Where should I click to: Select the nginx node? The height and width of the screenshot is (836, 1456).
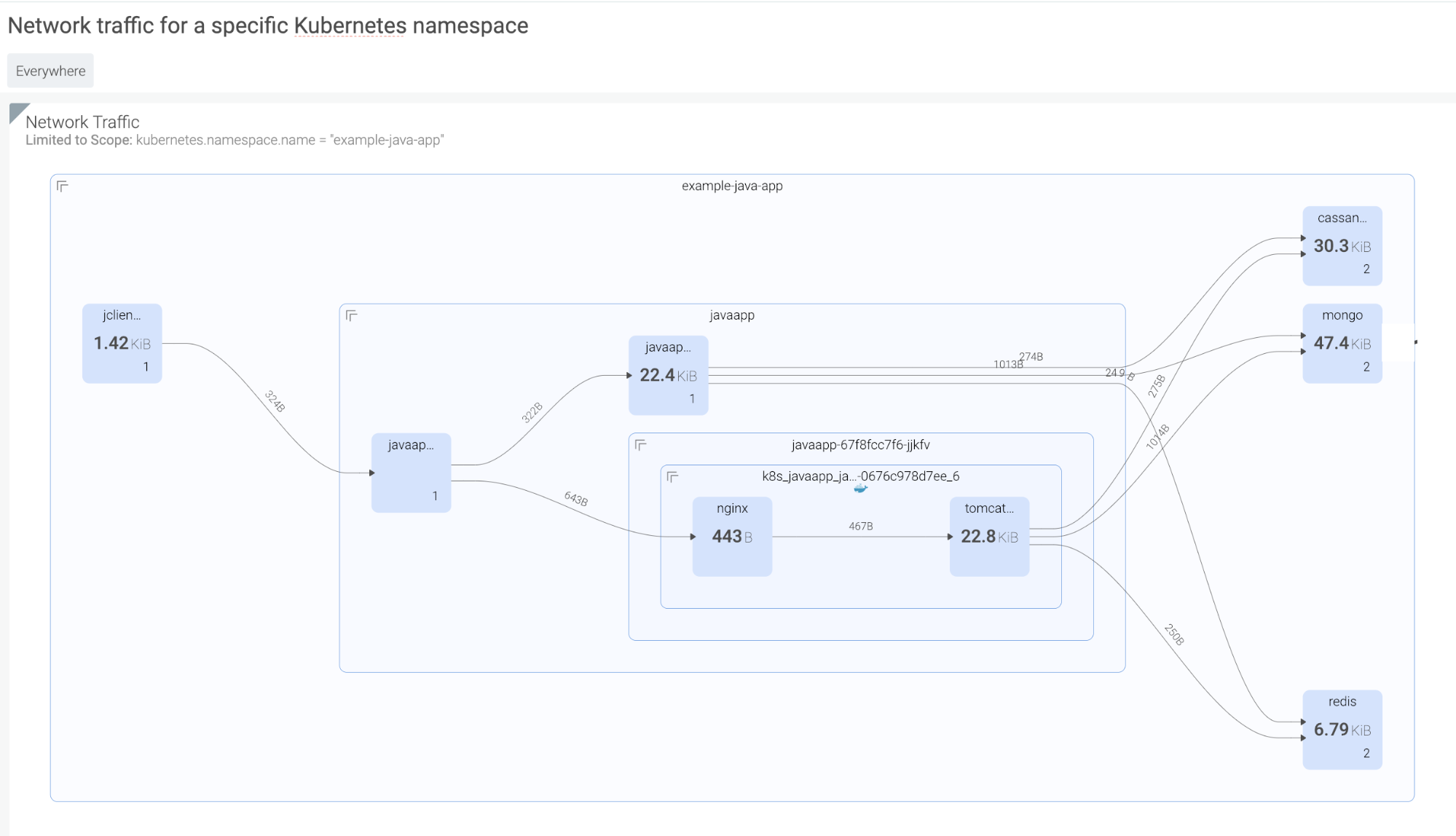(732, 536)
